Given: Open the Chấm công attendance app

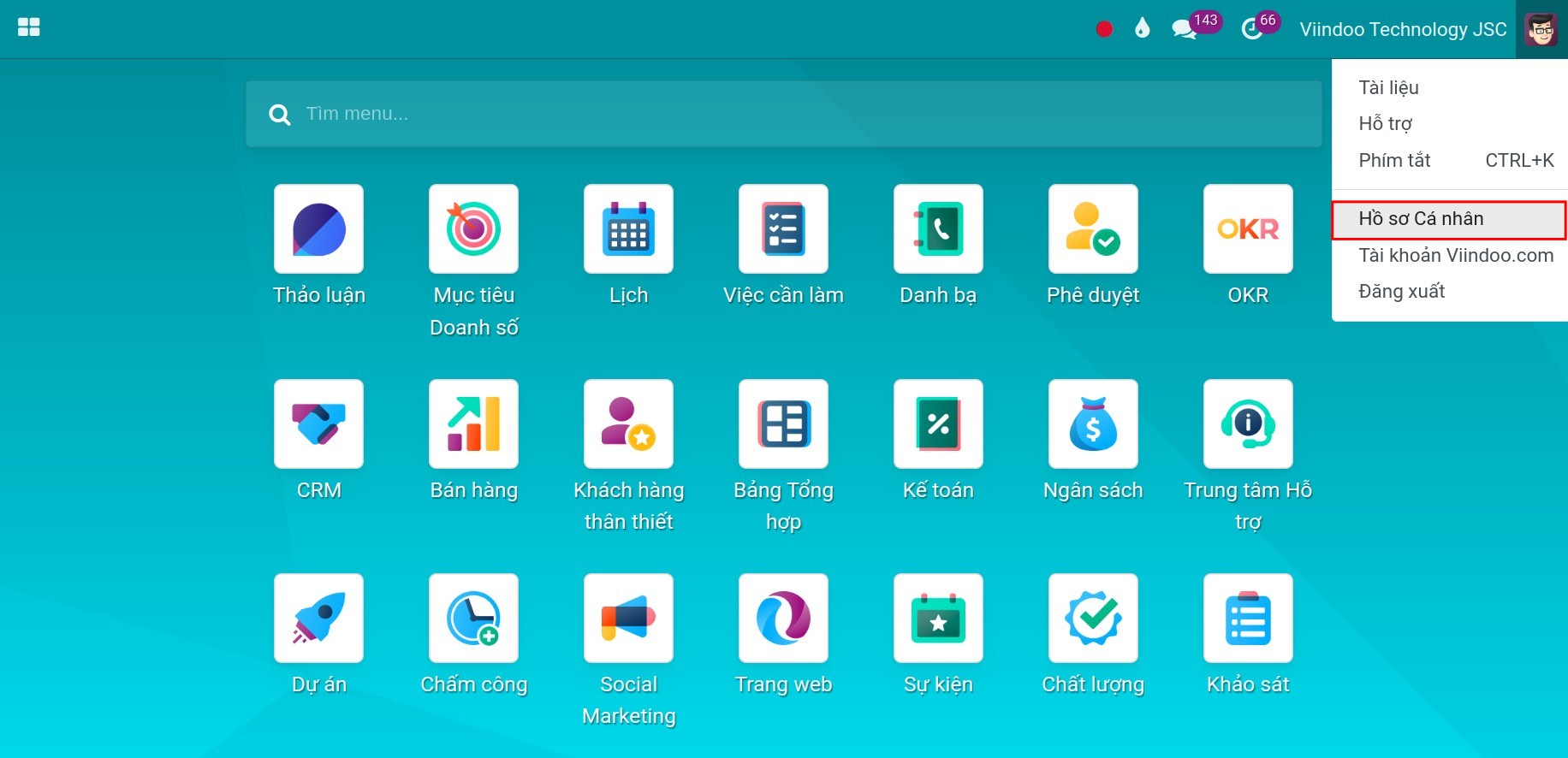Looking at the screenshot, I should [473, 618].
